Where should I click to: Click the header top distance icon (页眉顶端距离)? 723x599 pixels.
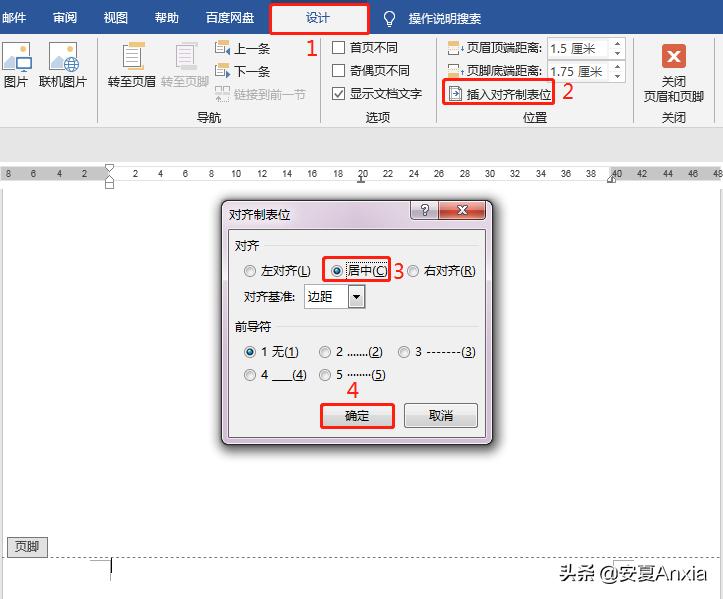455,48
